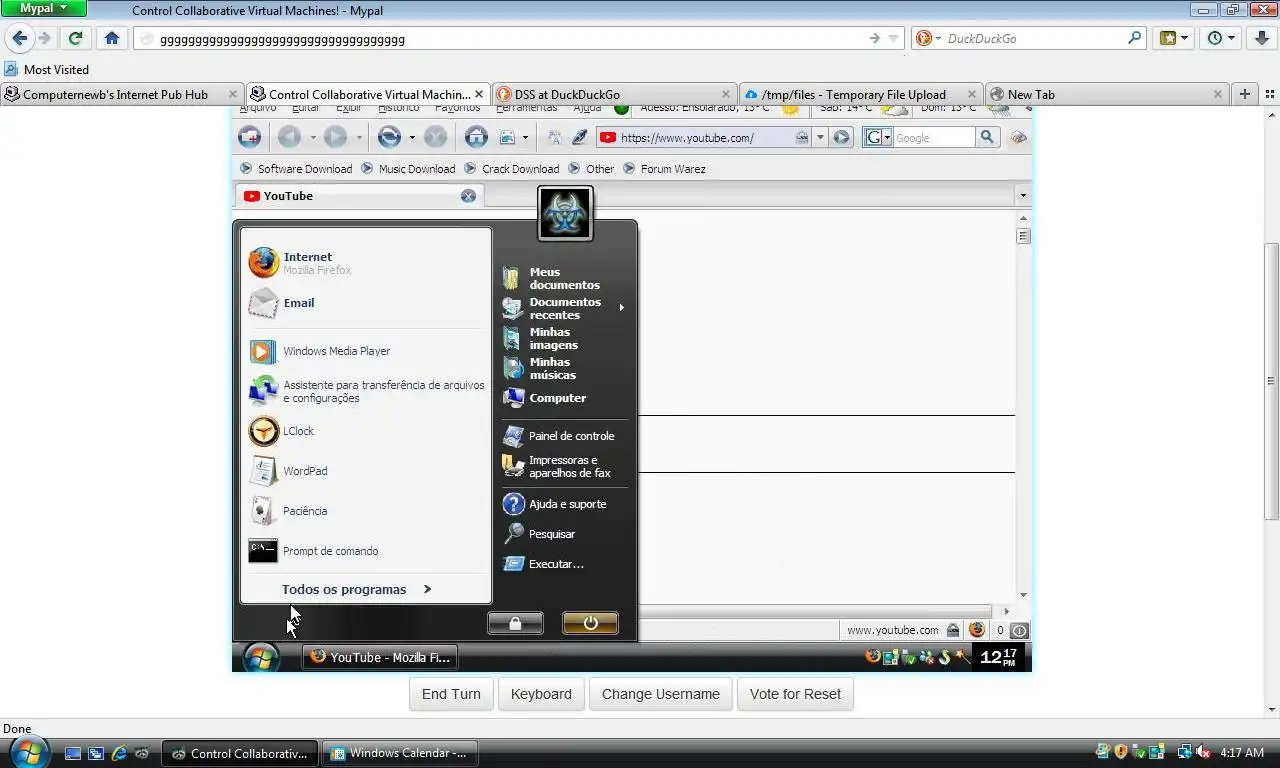Click the power button in Start menu

click(590, 623)
